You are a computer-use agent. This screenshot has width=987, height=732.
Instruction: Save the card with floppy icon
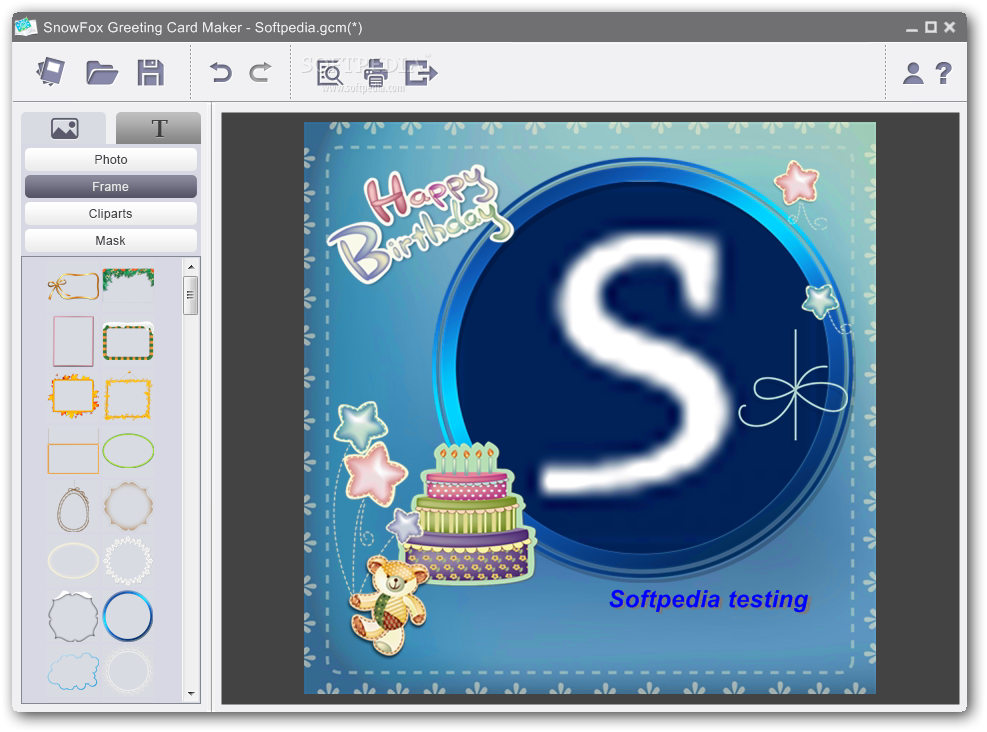[x=150, y=72]
